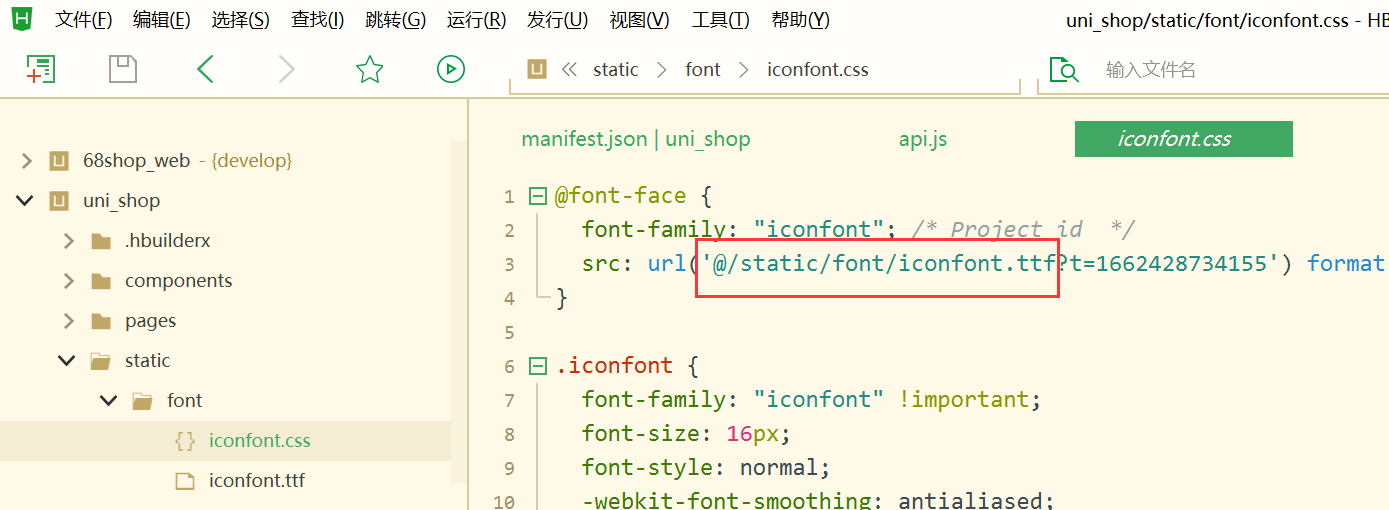Screen dimensions: 1389x510
Task: Bookmark with the star icon
Action: point(370,69)
